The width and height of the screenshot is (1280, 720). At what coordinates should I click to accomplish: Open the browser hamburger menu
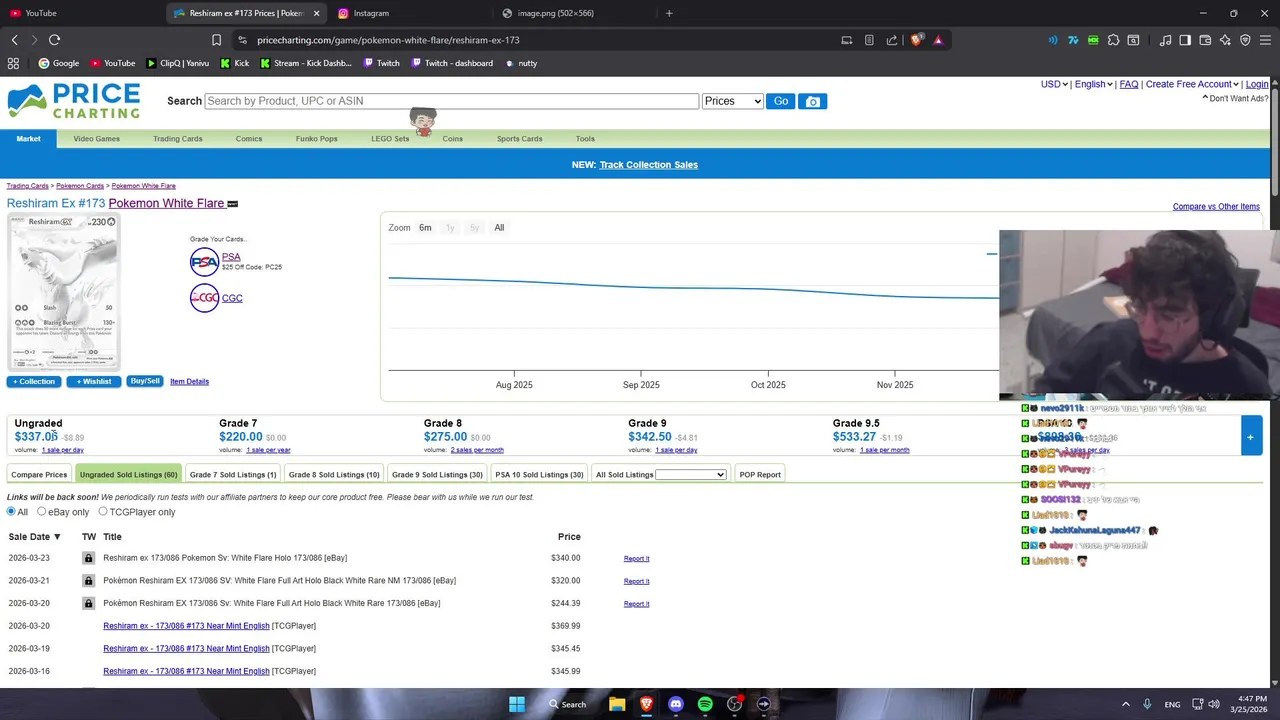pyautogui.click(x=1265, y=40)
